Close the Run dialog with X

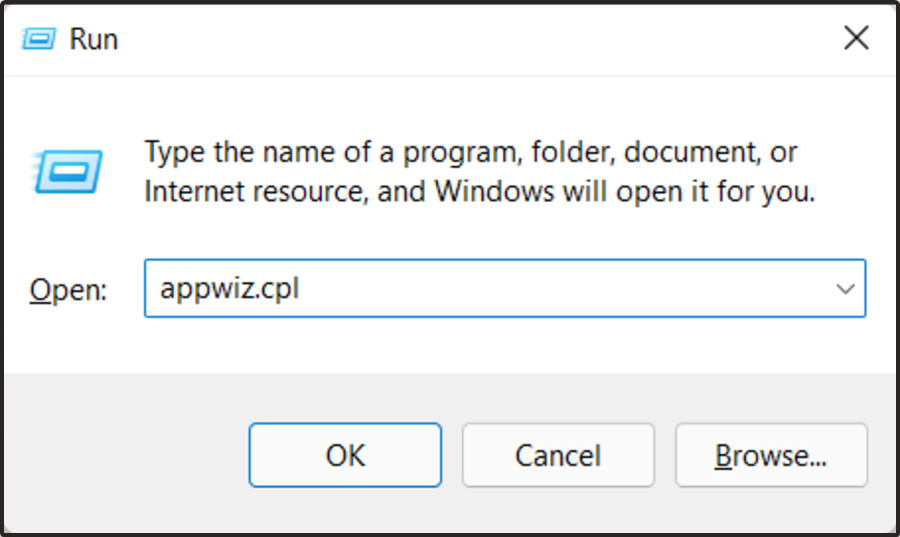tap(856, 39)
